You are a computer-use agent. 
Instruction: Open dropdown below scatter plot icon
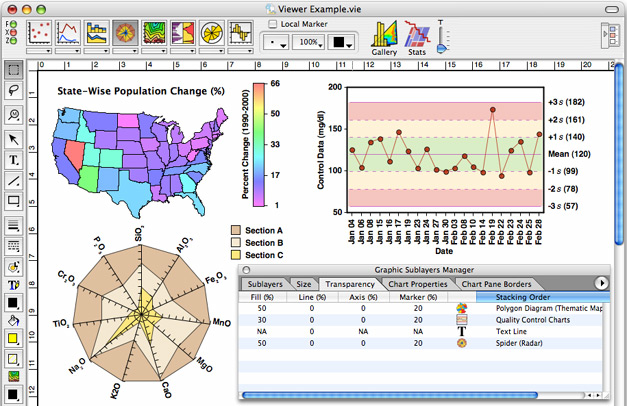(x=39, y=51)
